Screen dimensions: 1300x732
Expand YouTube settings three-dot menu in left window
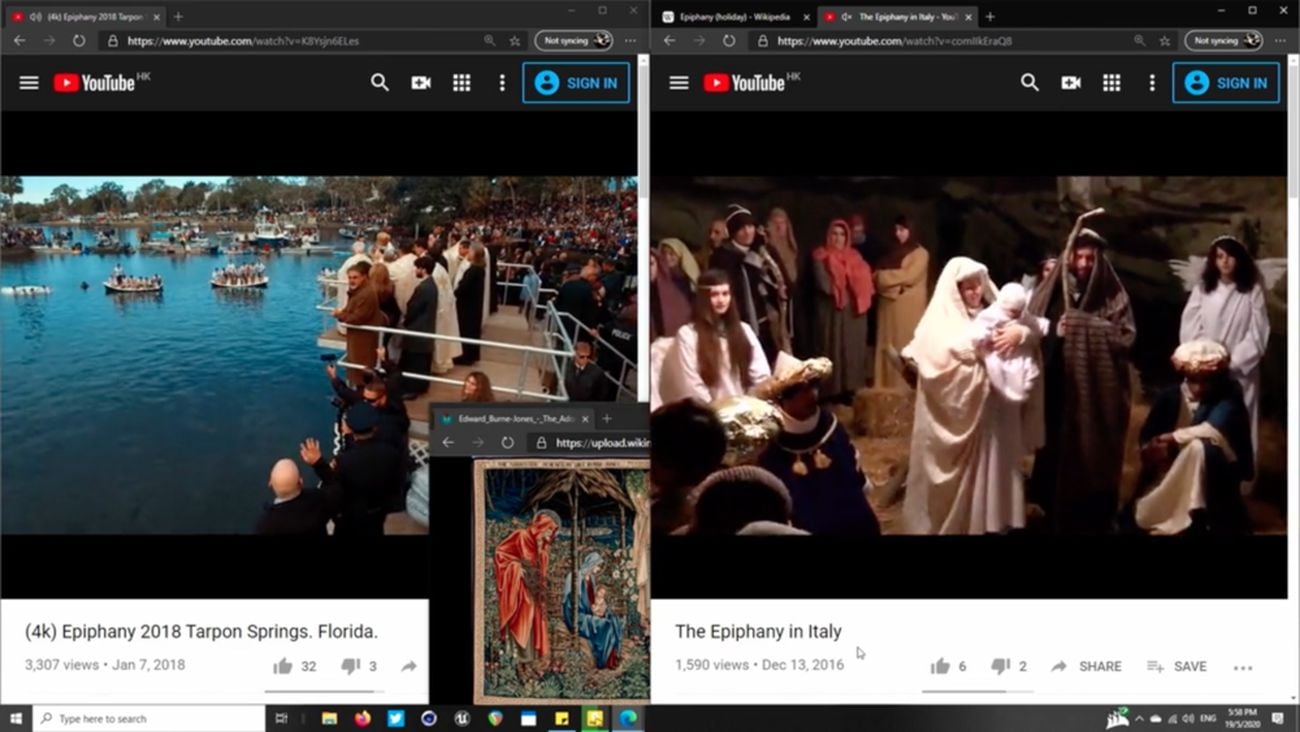[x=502, y=83]
